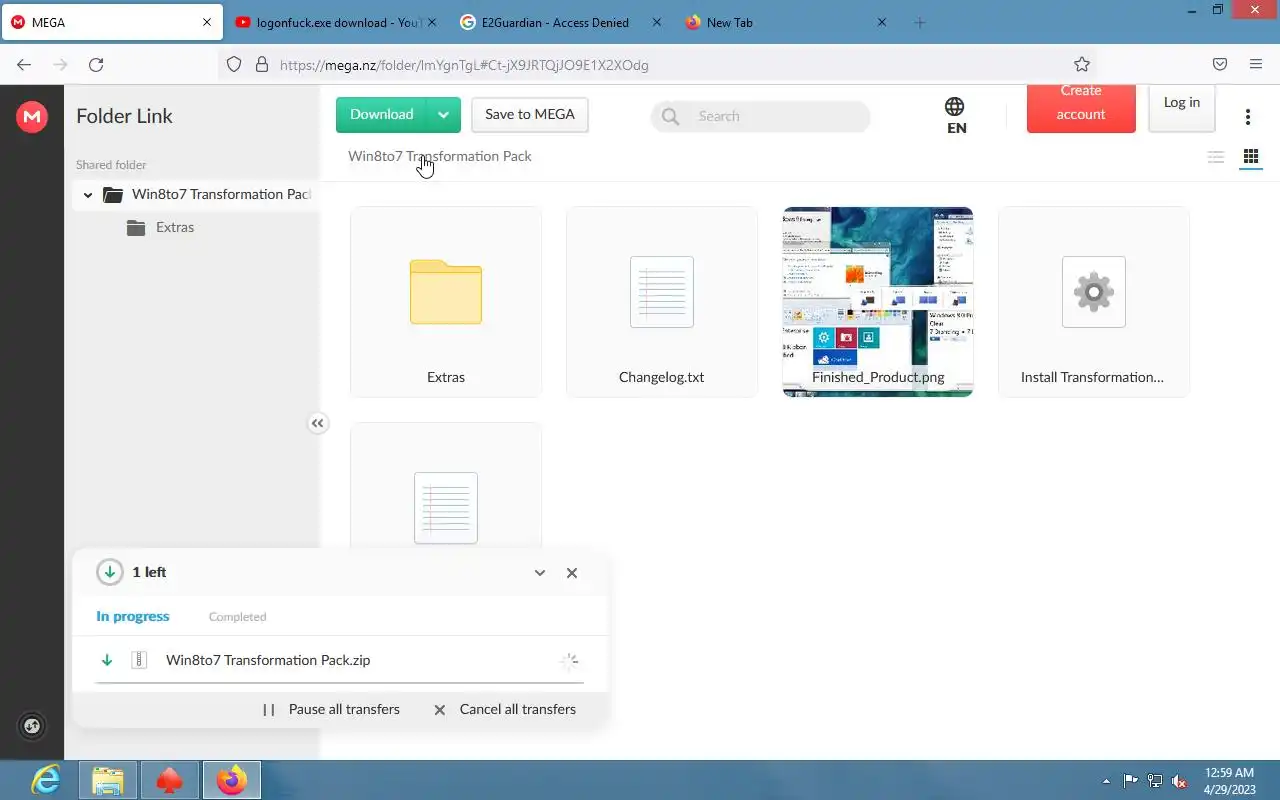1280x800 pixels.
Task: Show hidden tray icons arrow
Action: (x=1106, y=781)
